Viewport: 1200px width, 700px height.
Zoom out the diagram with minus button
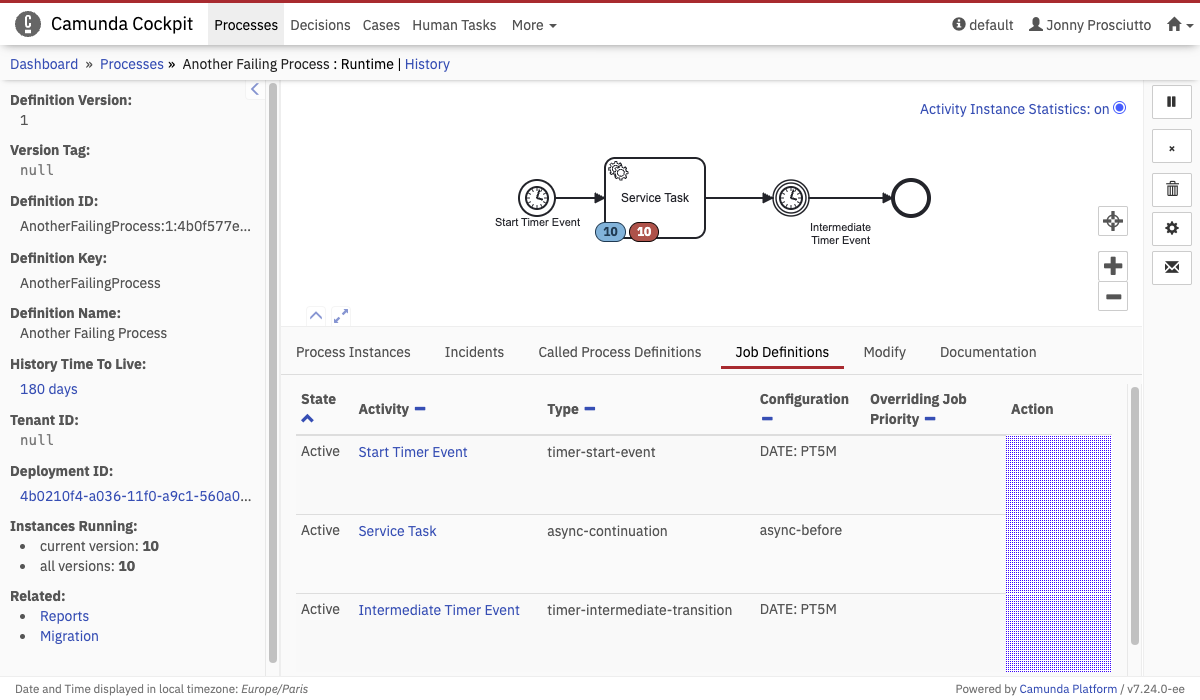(x=1113, y=296)
